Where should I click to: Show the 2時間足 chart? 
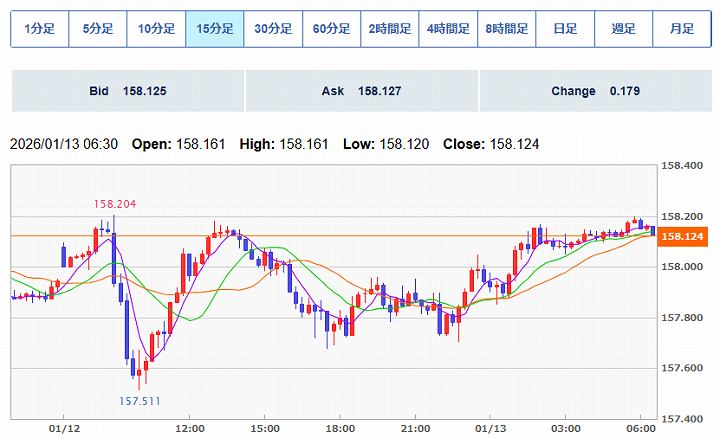tap(390, 29)
